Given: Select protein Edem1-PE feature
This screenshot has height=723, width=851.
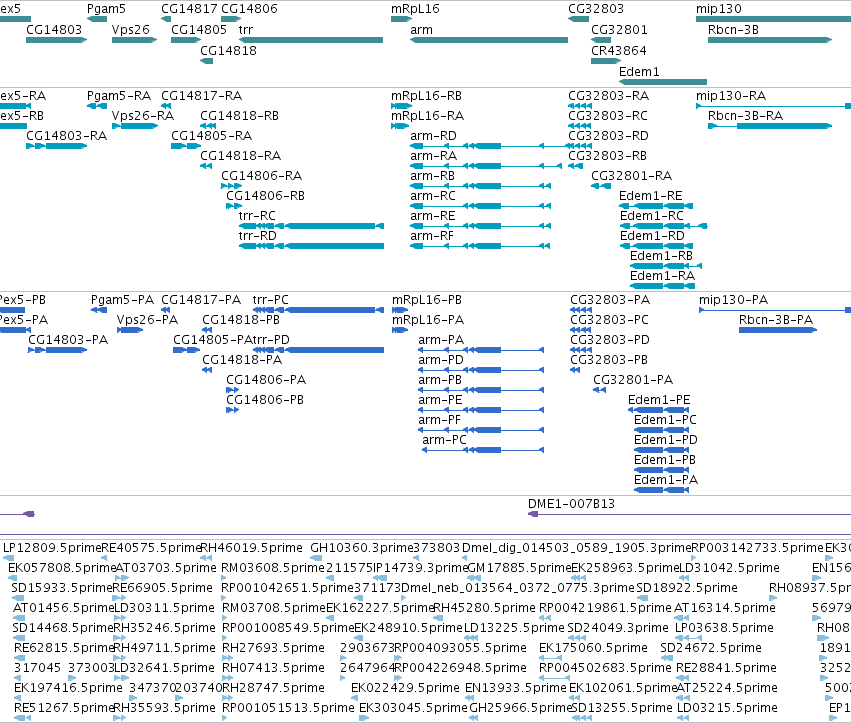Looking at the screenshot, I should click(x=658, y=410).
